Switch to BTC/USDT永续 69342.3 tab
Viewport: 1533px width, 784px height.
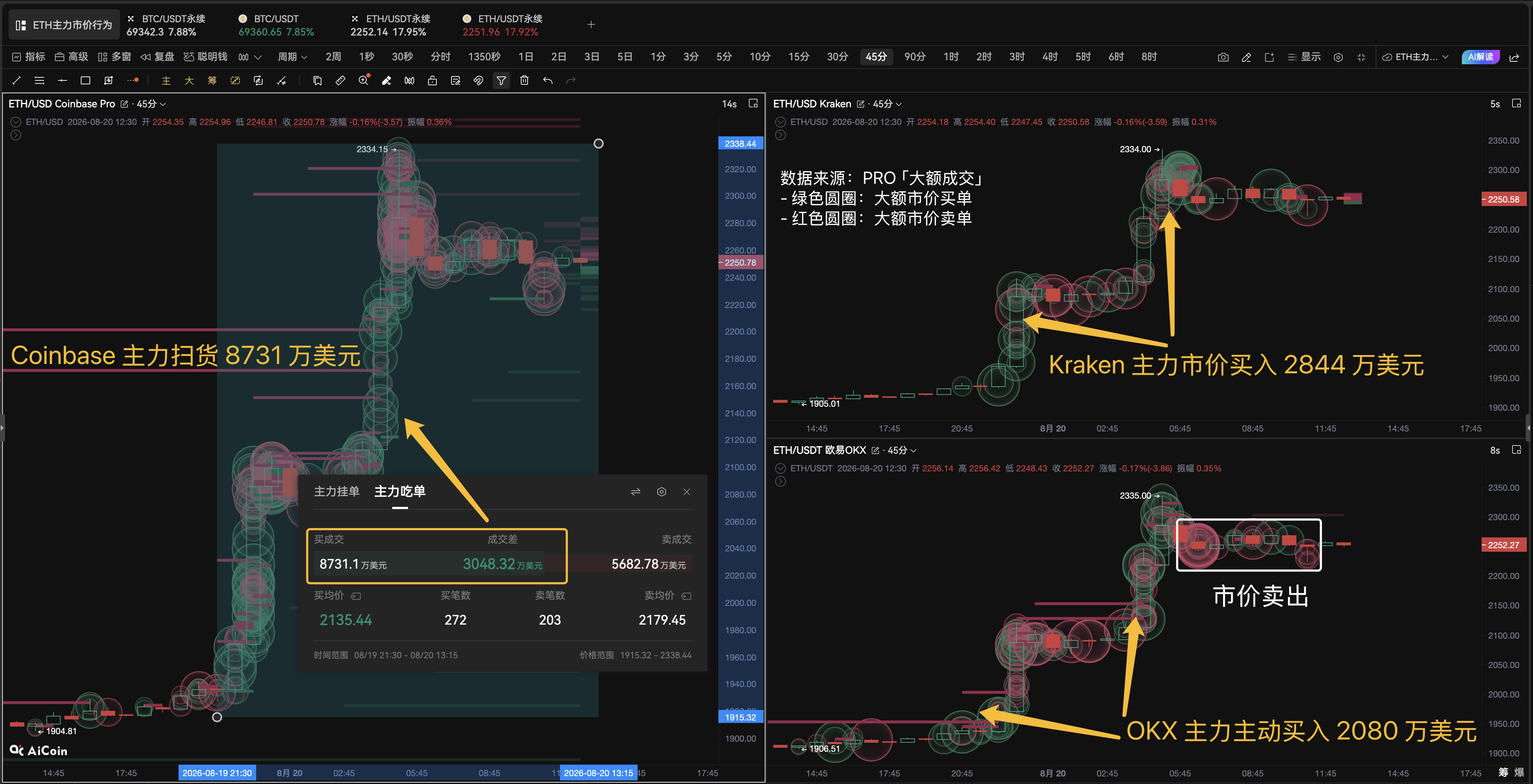166,25
